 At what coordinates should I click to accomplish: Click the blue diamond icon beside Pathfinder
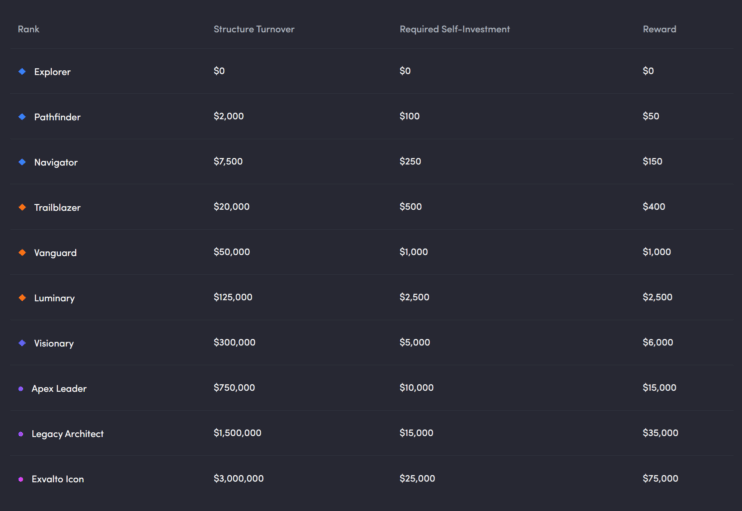pyautogui.click(x=22, y=117)
